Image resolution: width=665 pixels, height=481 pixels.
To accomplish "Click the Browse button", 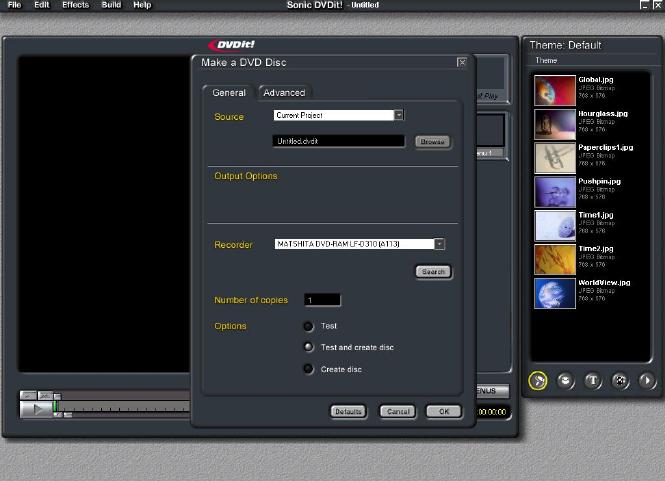I will pos(432,142).
